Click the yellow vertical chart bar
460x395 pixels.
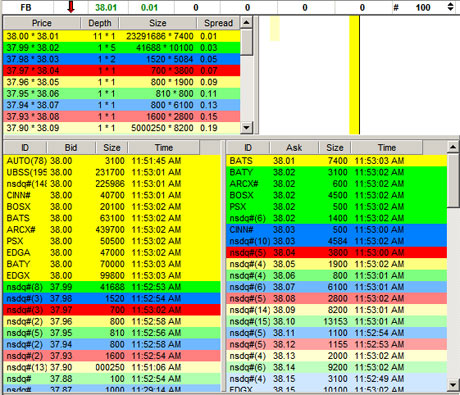354,75
